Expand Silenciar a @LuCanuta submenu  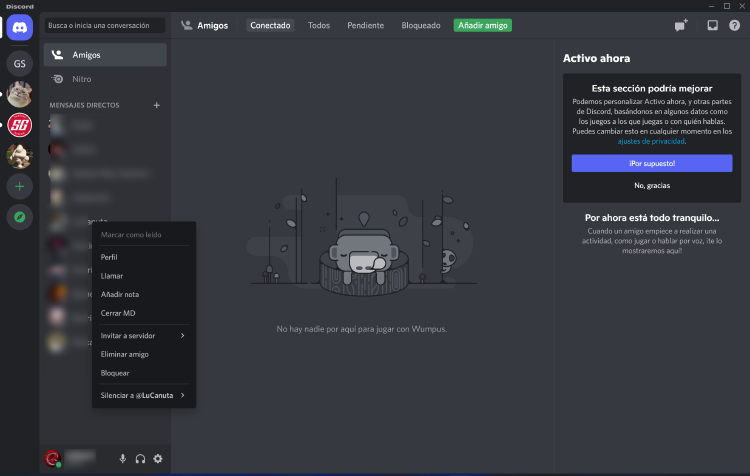[143, 396]
